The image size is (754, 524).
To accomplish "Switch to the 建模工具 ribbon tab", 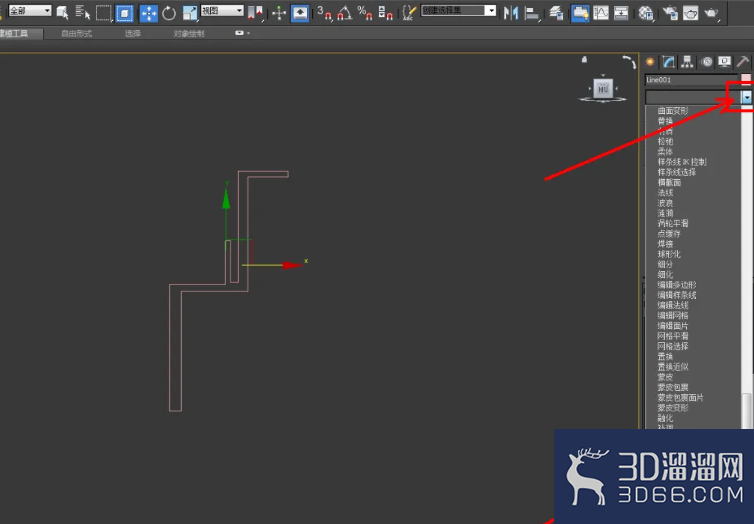I will point(14,33).
